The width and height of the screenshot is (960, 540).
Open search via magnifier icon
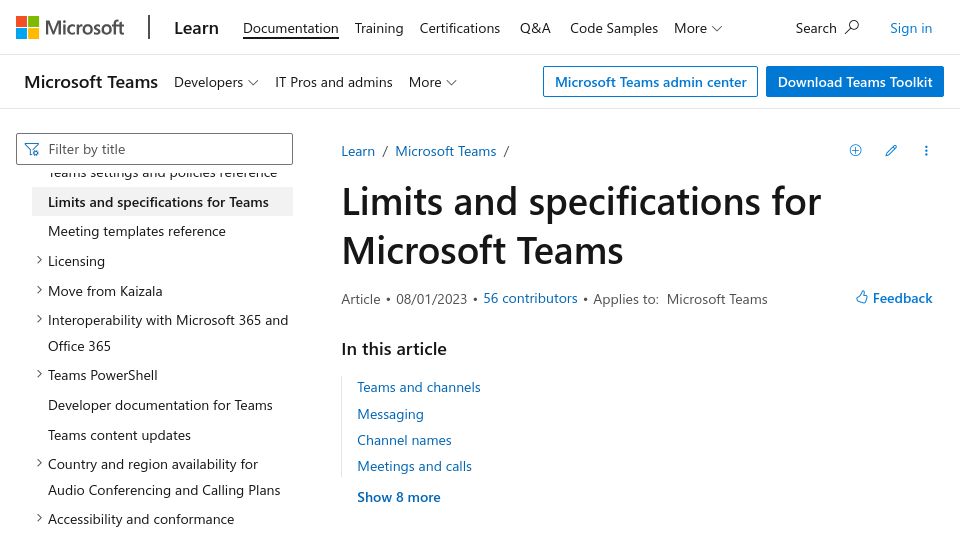(x=852, y=28)
